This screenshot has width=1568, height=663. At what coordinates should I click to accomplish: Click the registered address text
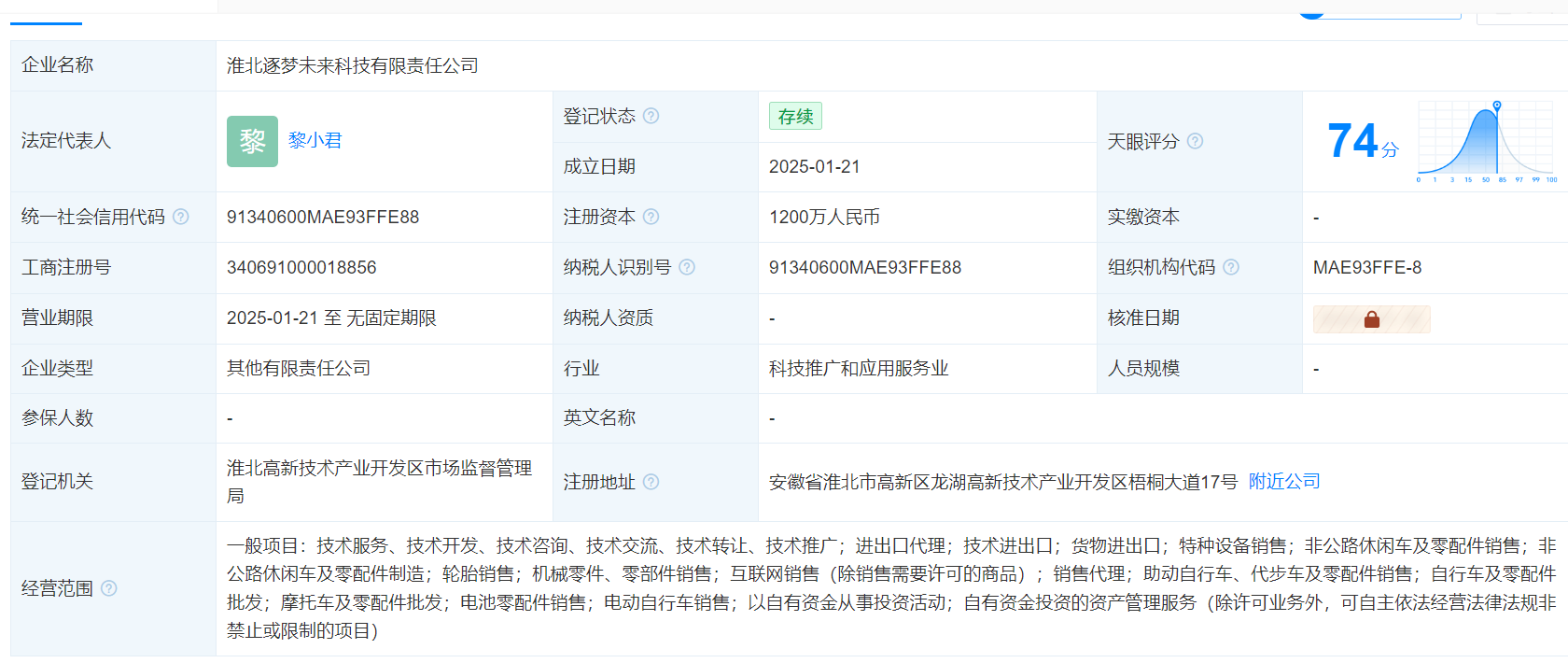pyautogui.click(x=1003, y=482)
